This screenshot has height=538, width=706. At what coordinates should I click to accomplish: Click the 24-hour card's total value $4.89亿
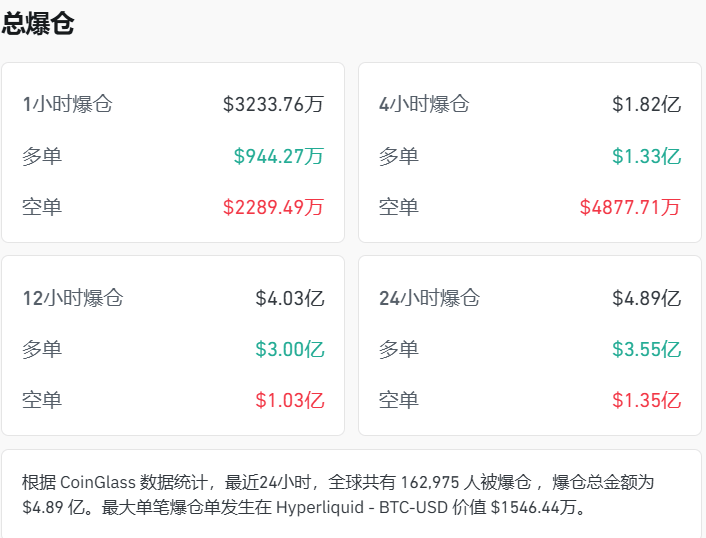click(646, 298)
